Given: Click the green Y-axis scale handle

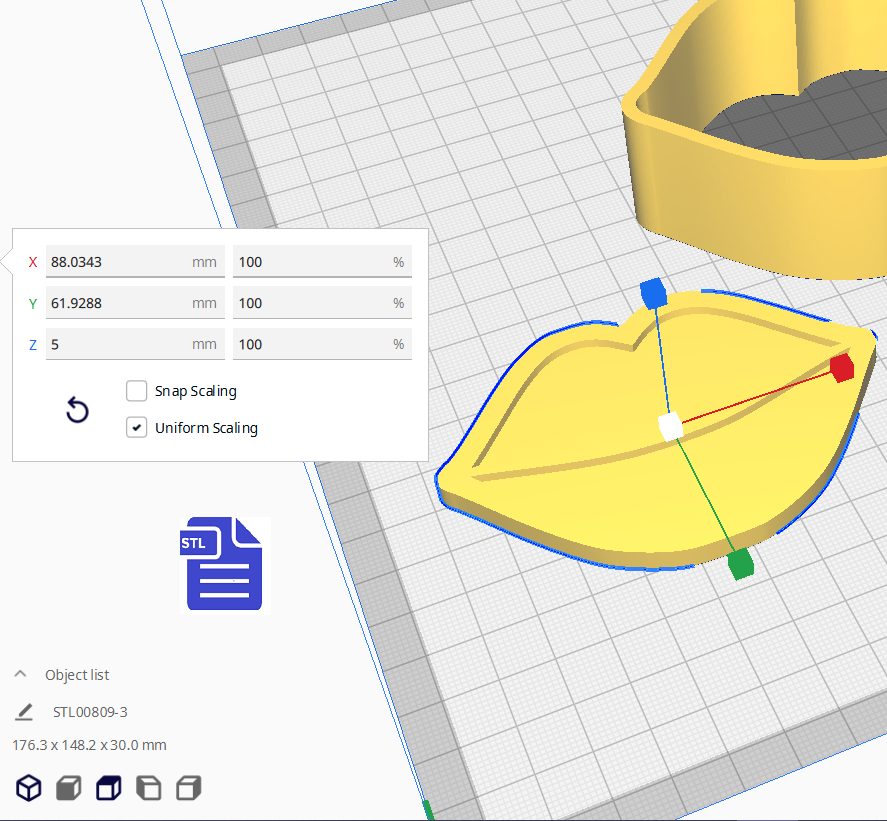Looking at the screenshot, I should (x=739, y=564).
